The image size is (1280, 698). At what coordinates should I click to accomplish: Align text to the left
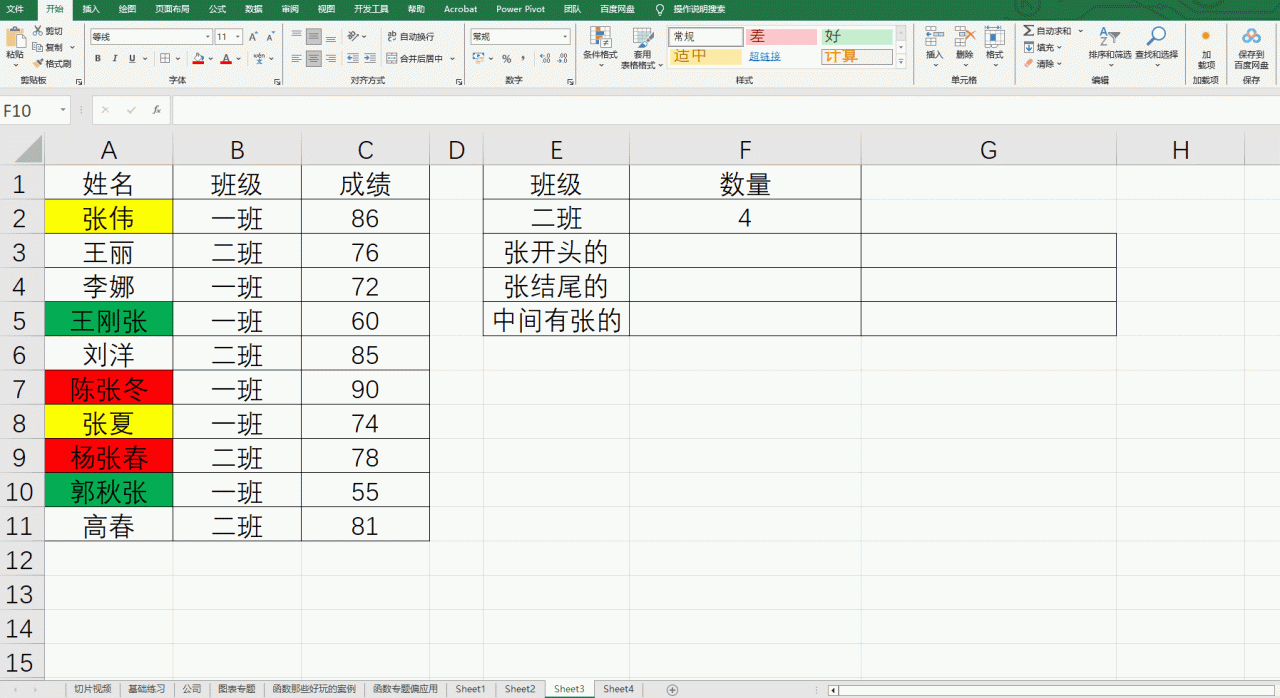point(296,59)
